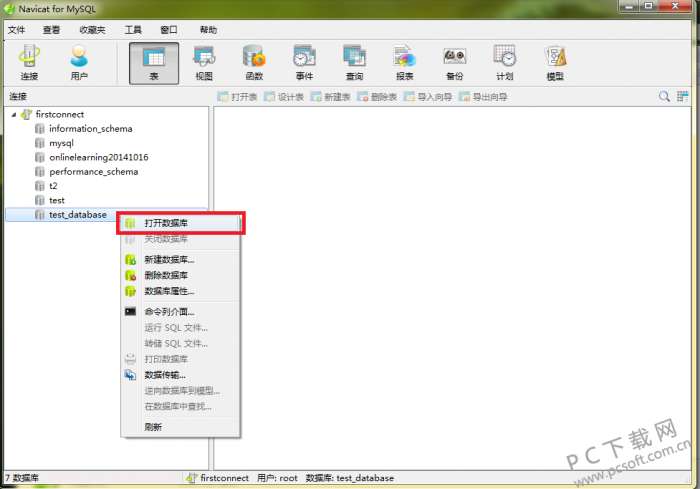Viewport: 700px width, 489px height.
Task: Open the 查询 (Query) toolbar icon
Action: pyautogui.click(x=354, y=63)
